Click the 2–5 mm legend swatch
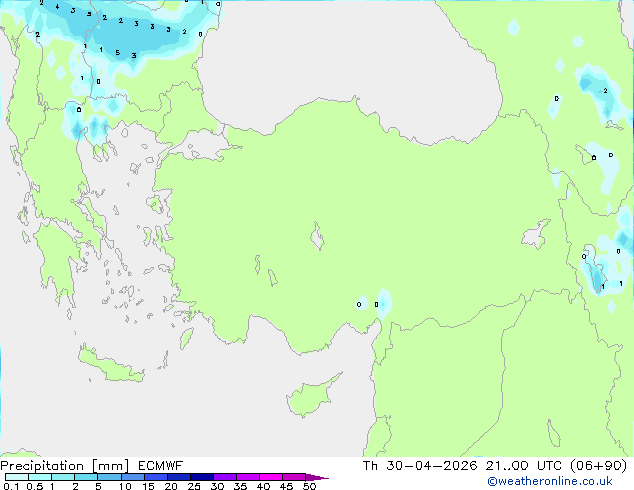Image resolution: width=634 pixels, height=490 pixels. [86, 477]
